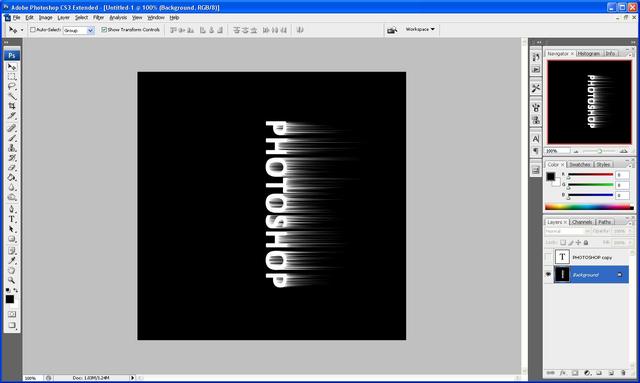Click the foreground color swatch in toolbox
640x383 pixels.
(x=9, y=299)
